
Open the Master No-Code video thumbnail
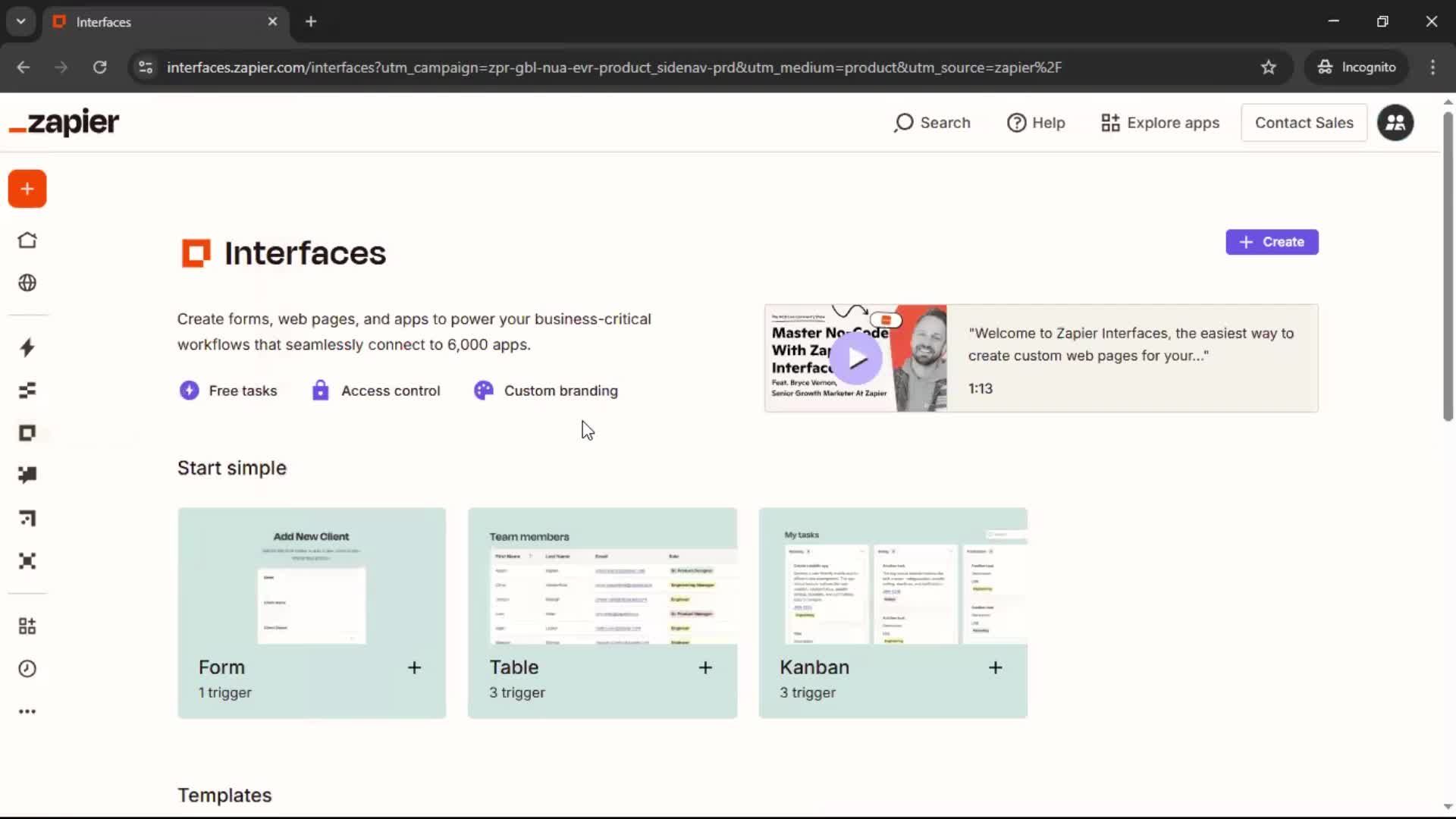tap(855, 359)
